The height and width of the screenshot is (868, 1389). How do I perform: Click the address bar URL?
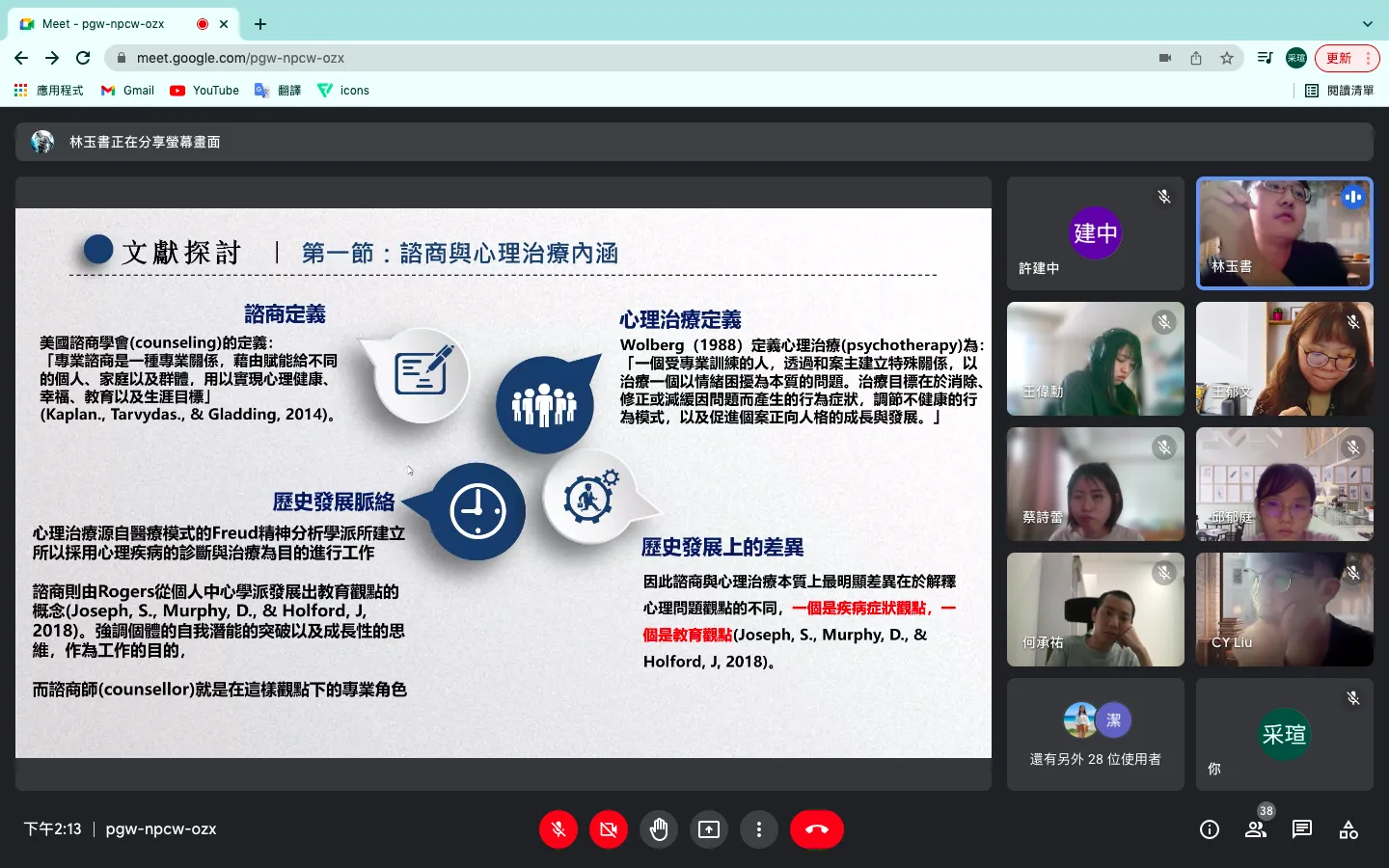tap(240, 58)
